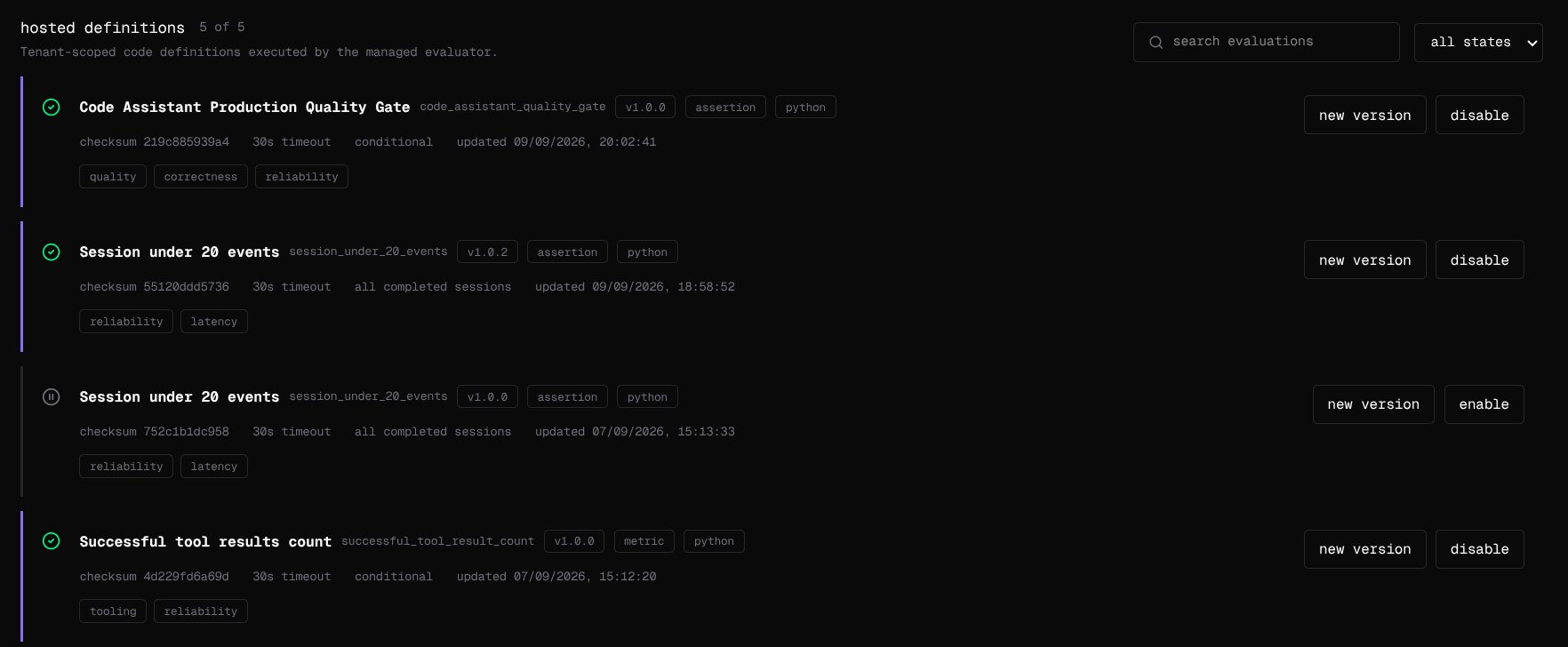This screenshot has width=1568, height=647.
Task: Click the enabled status icon for Session under 20 events v1.0.2
Action: click(x=52, y=252)
